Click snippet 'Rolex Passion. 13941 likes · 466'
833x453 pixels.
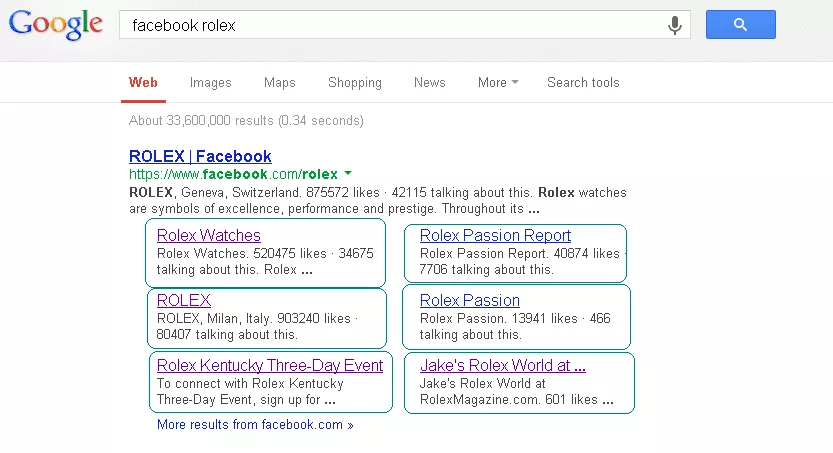[515, 319]
